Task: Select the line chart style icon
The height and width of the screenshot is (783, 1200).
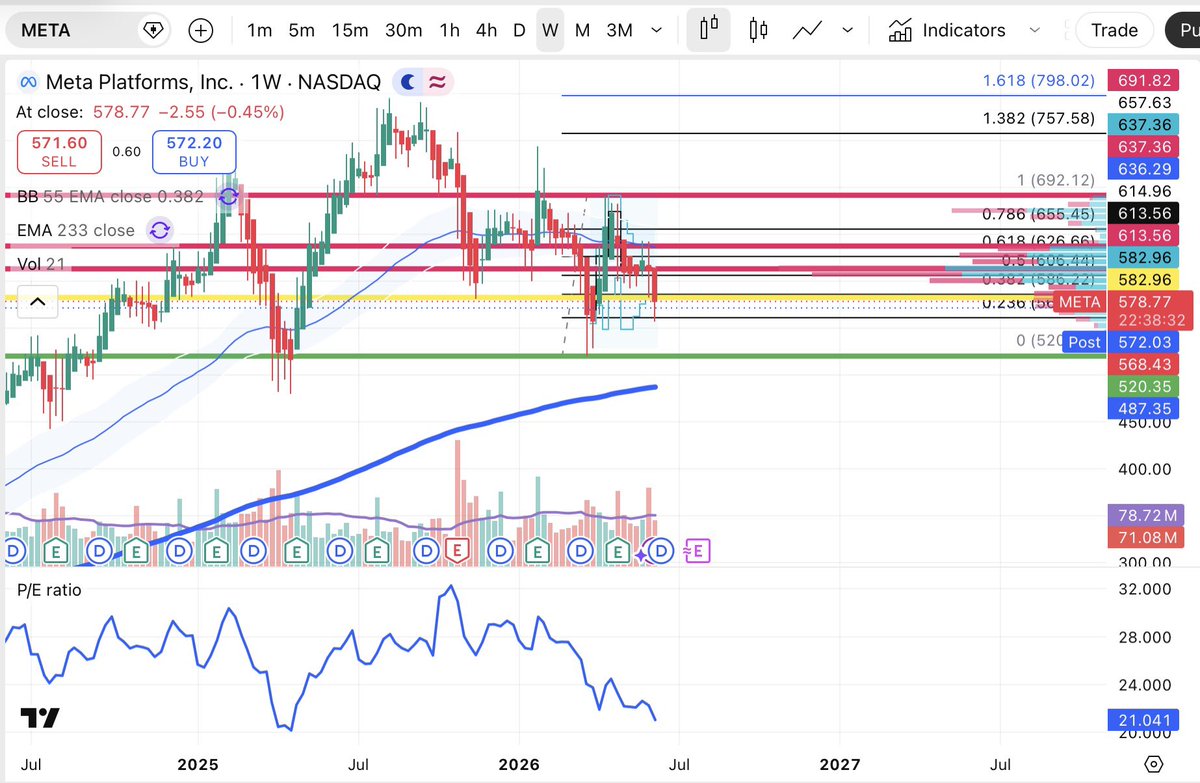Action: 806,30
